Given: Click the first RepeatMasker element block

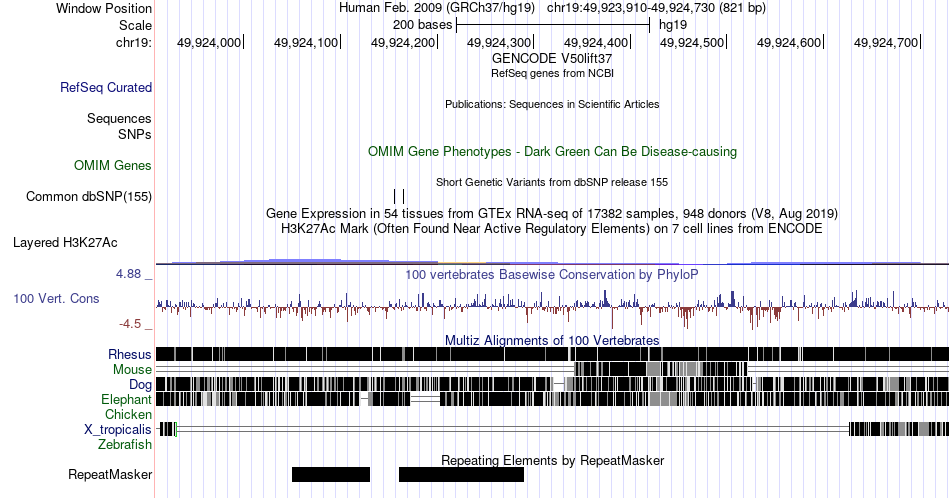Looking at the screenshot, I should [331, 474].
